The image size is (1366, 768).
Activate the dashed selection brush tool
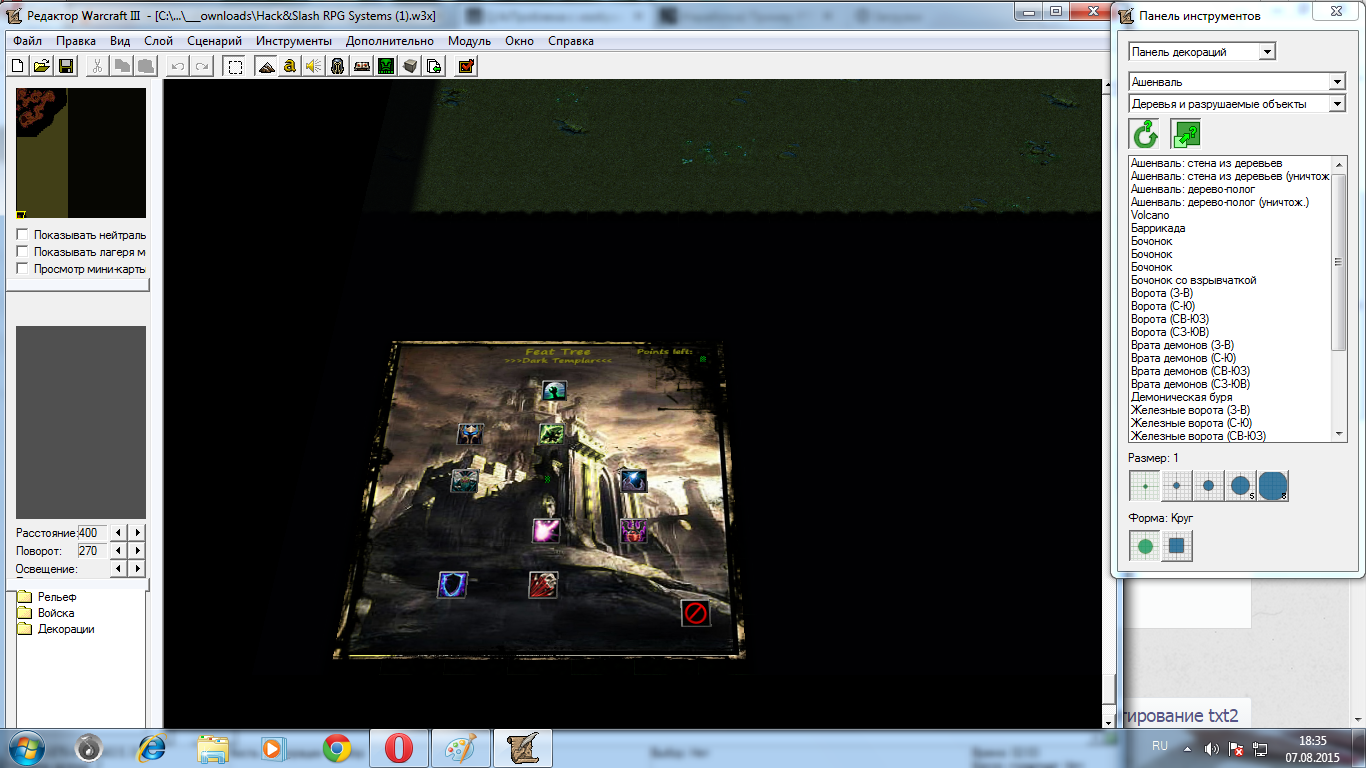point(234,66)
